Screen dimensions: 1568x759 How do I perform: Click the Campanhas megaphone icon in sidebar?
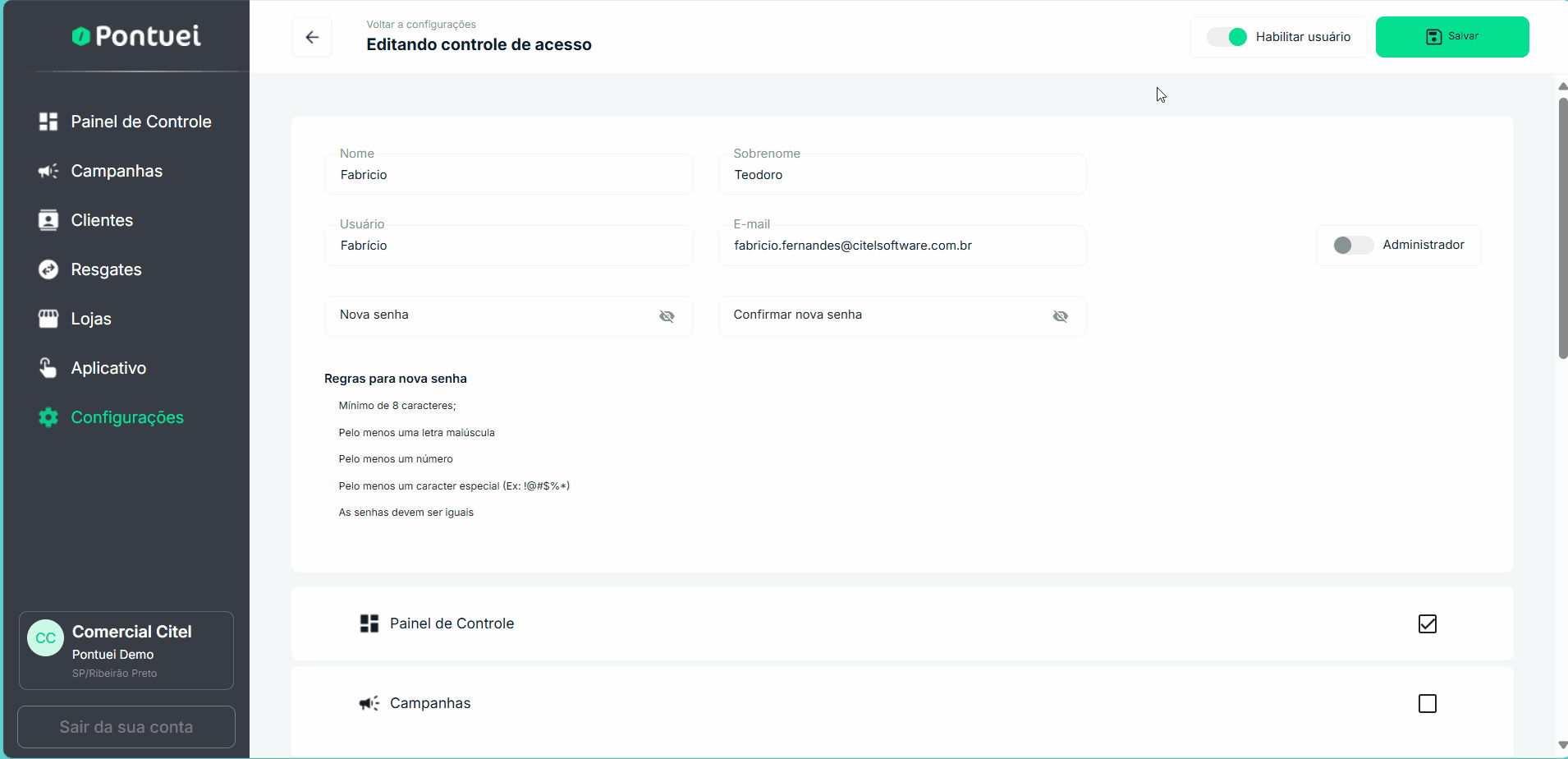[48, 171]
